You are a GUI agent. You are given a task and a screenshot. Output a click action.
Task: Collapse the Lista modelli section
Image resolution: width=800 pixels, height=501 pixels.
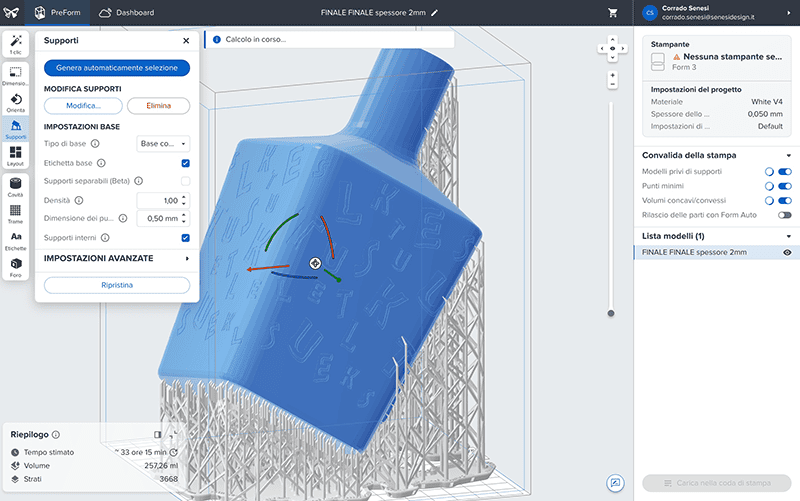(x=789, y=236)
